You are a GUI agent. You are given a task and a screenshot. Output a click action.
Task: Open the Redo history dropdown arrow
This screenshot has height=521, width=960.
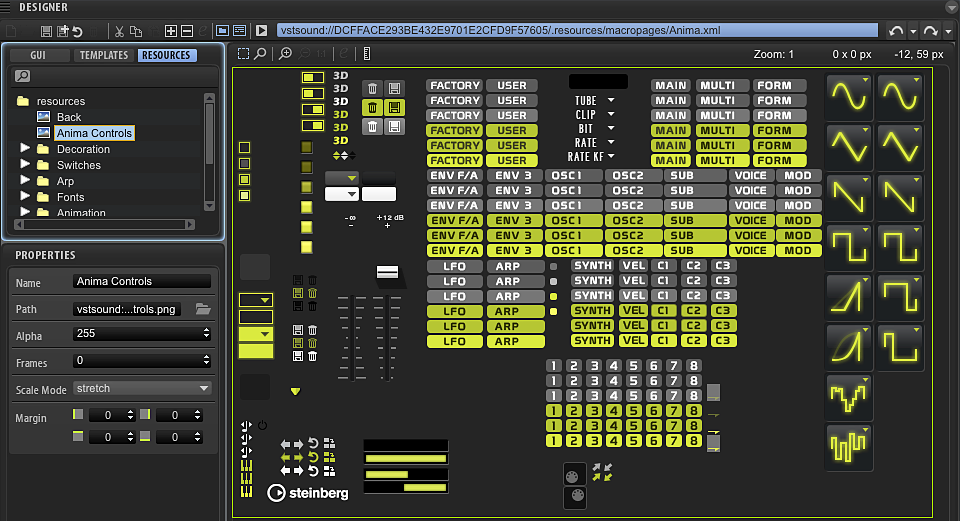click(x=948, y=31)
